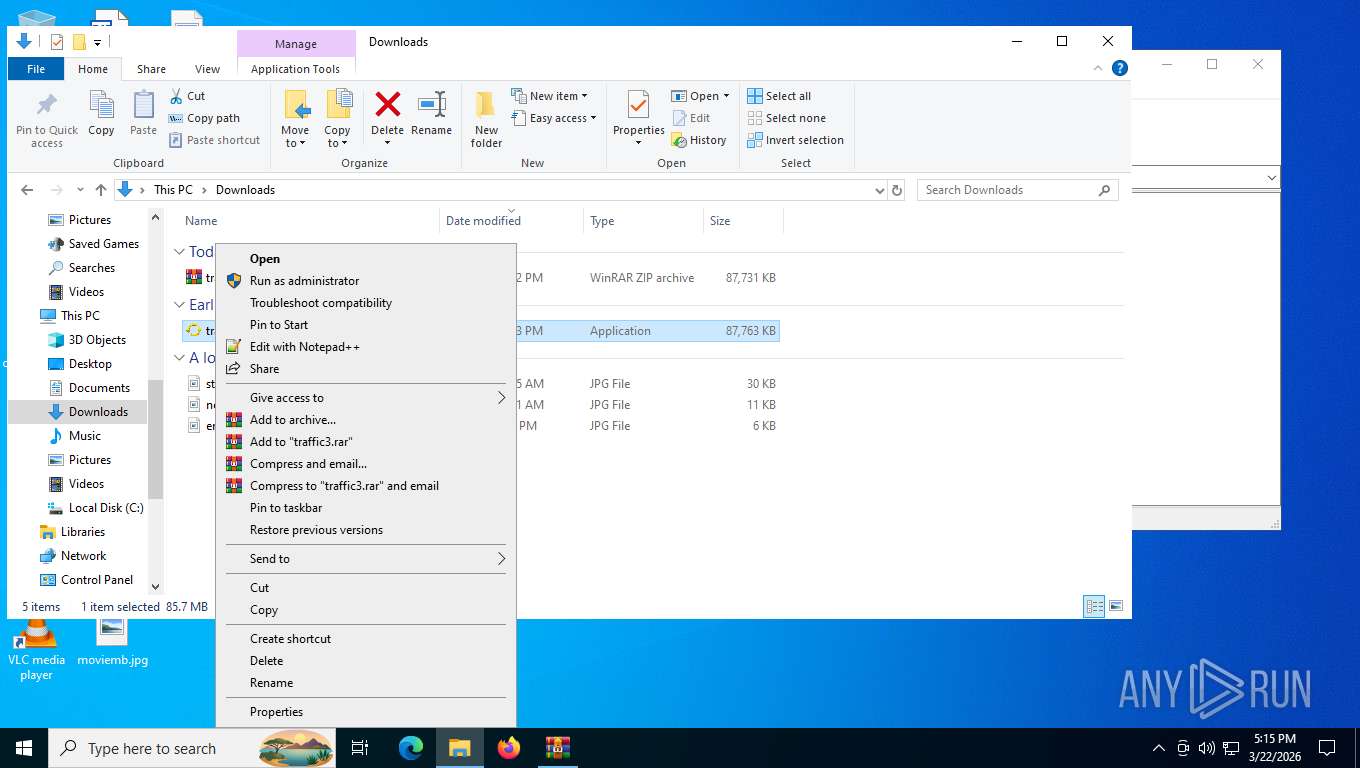Click the taskbar search box

193,747
